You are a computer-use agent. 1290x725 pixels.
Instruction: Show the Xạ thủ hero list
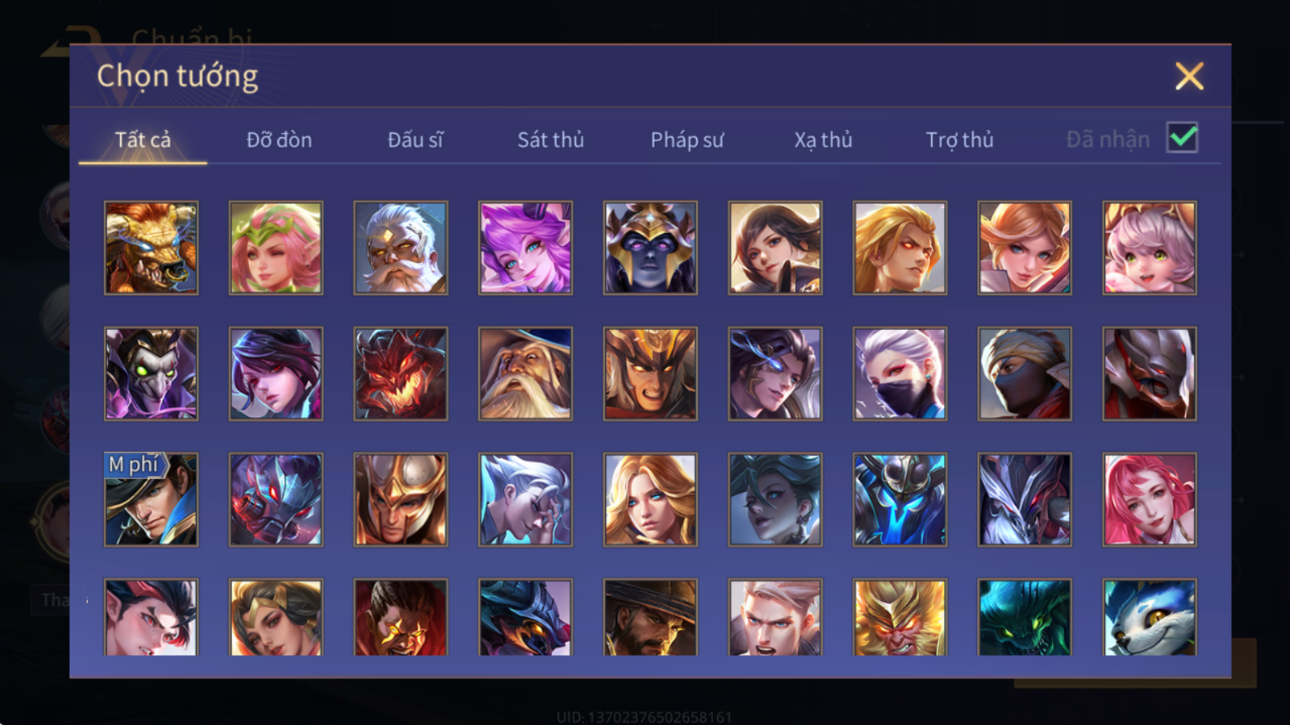(x=823, y=140)
